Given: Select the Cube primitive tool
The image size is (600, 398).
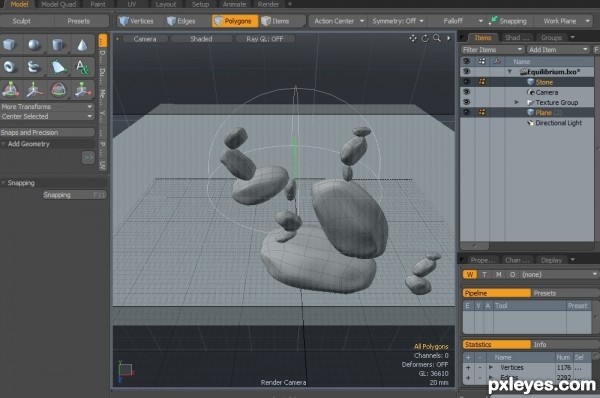Looking at the screenshot, I should [10, 45].
